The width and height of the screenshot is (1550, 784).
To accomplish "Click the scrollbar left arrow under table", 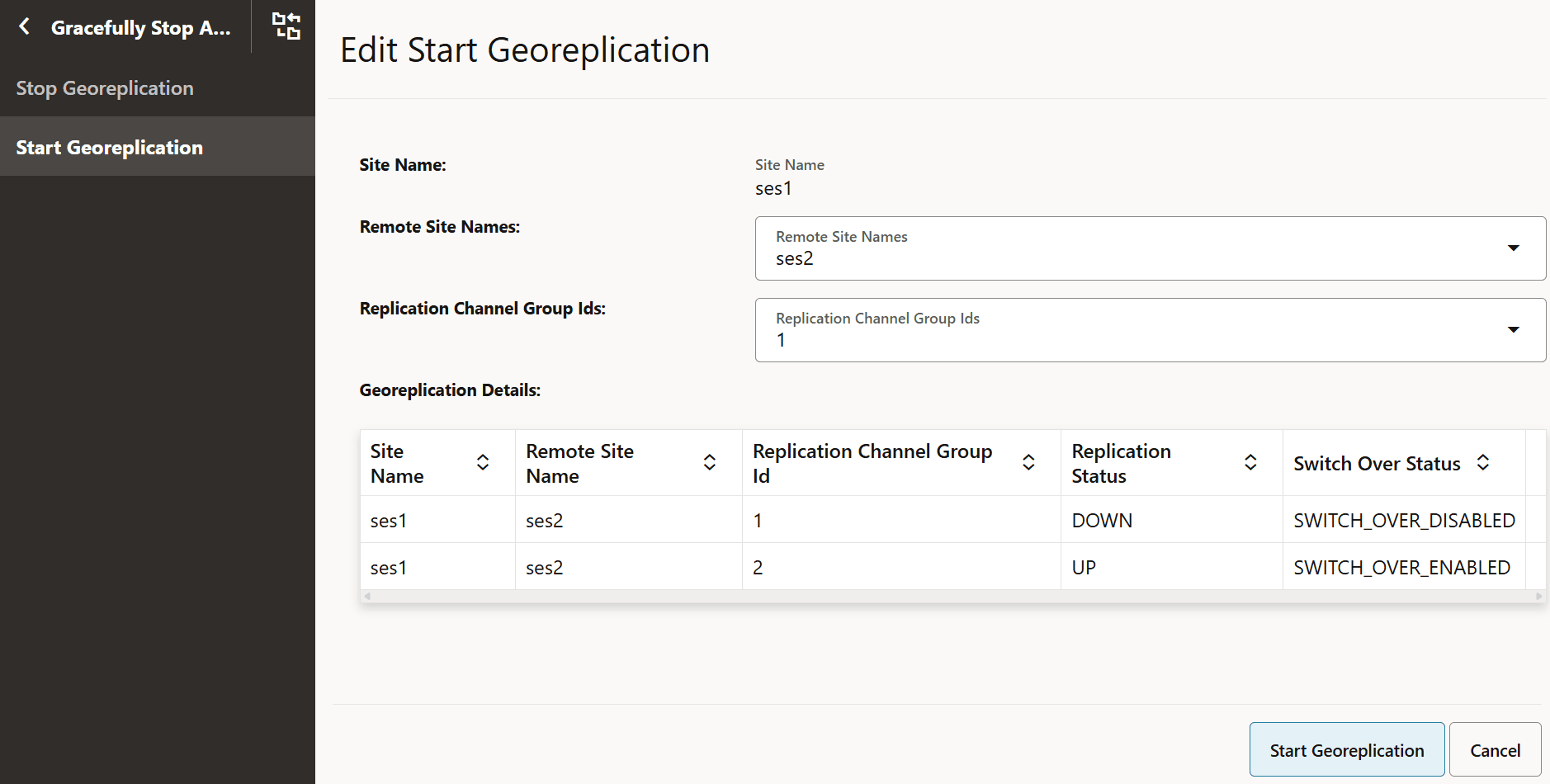I will [367, 596].
